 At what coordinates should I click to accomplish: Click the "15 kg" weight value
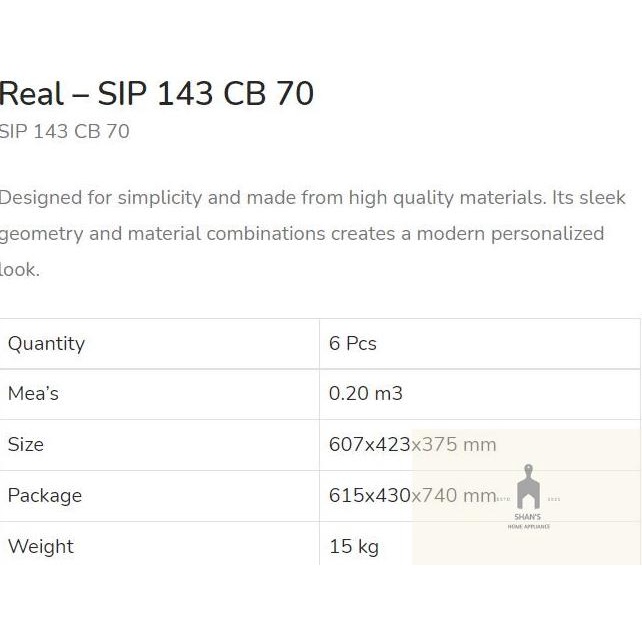point(354,547)
